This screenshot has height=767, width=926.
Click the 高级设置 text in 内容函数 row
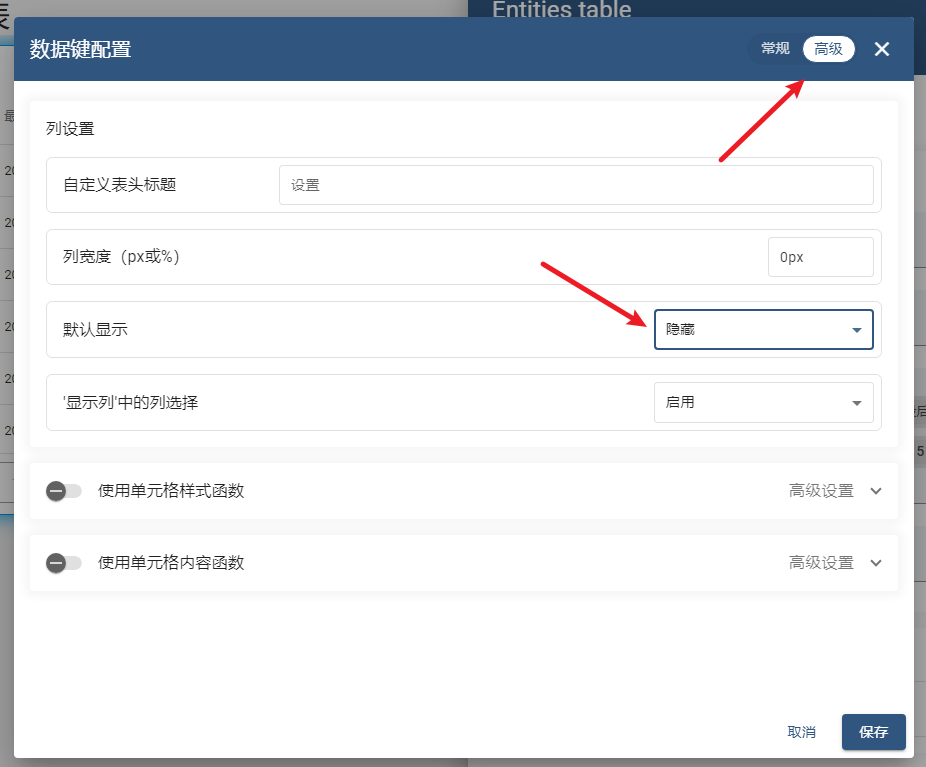(x=821, y=563)
